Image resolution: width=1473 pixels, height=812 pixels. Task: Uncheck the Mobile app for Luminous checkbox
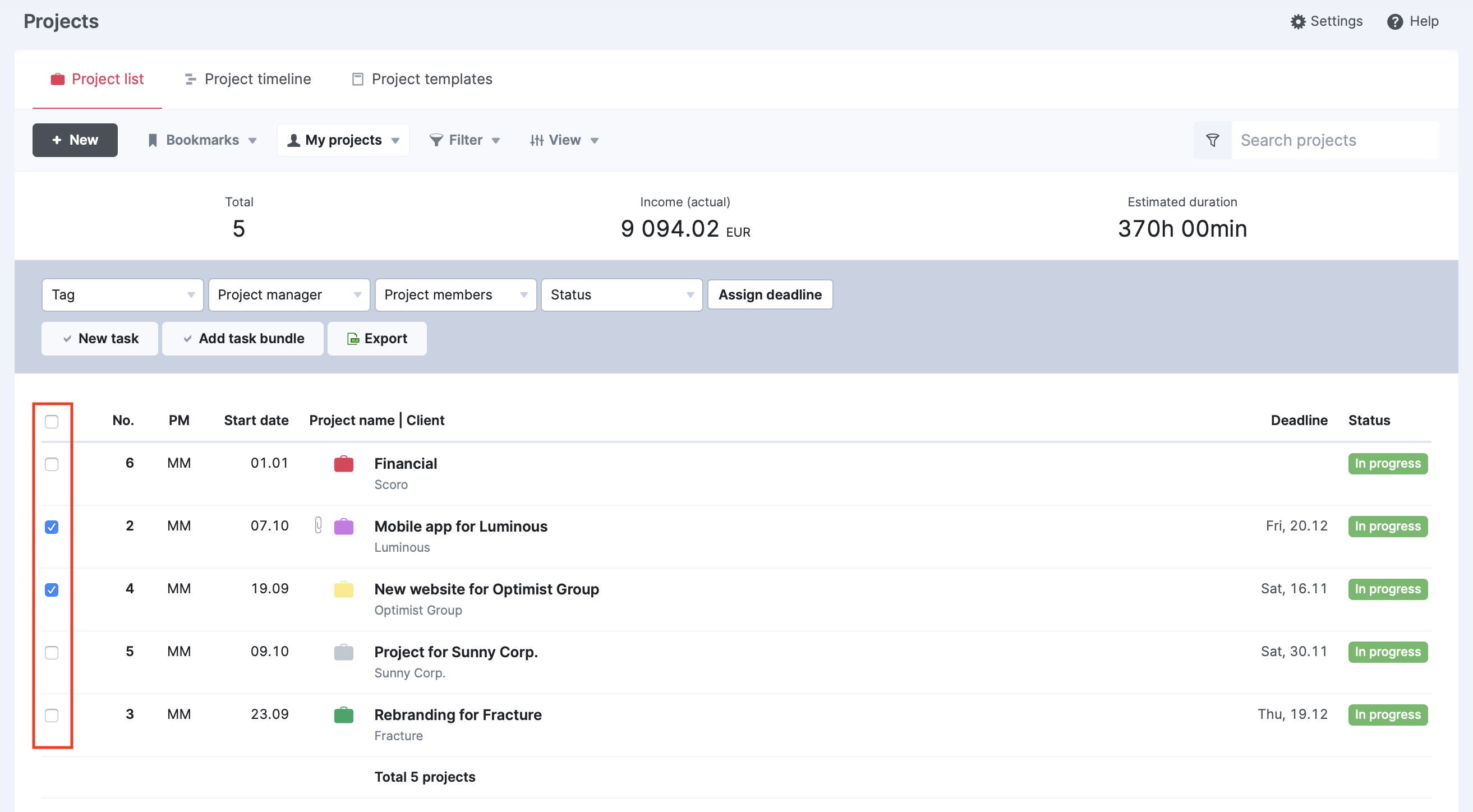(x=52, y=527)
